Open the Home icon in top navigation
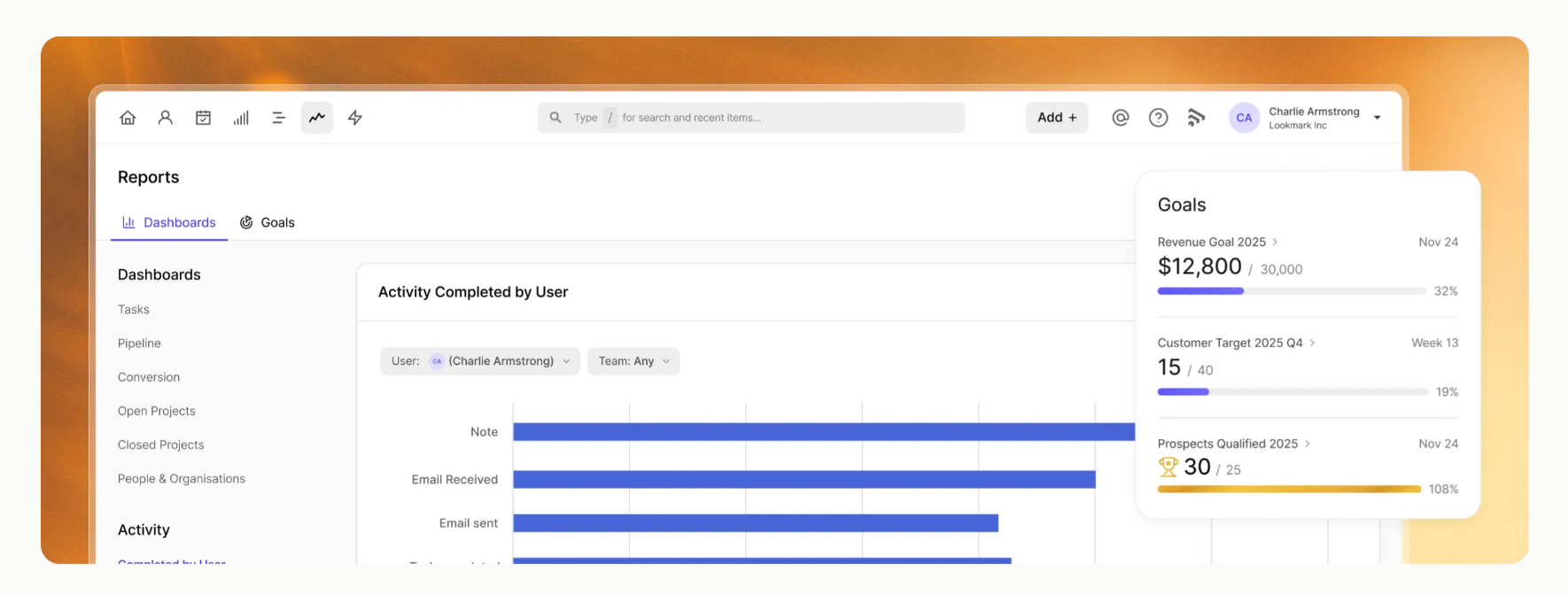Image resolution: width=1568 pixels, height=595 pixels. coord(128,118)
